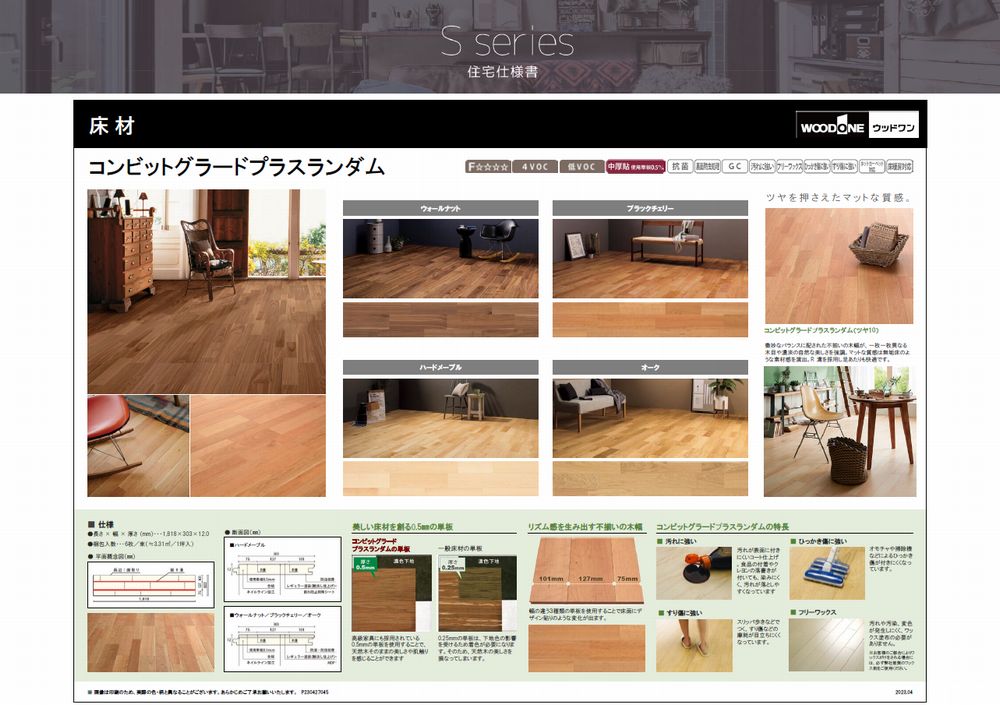Open the black cherry room photo with bench
This screenshot has height=705, width=1000.
650,258
